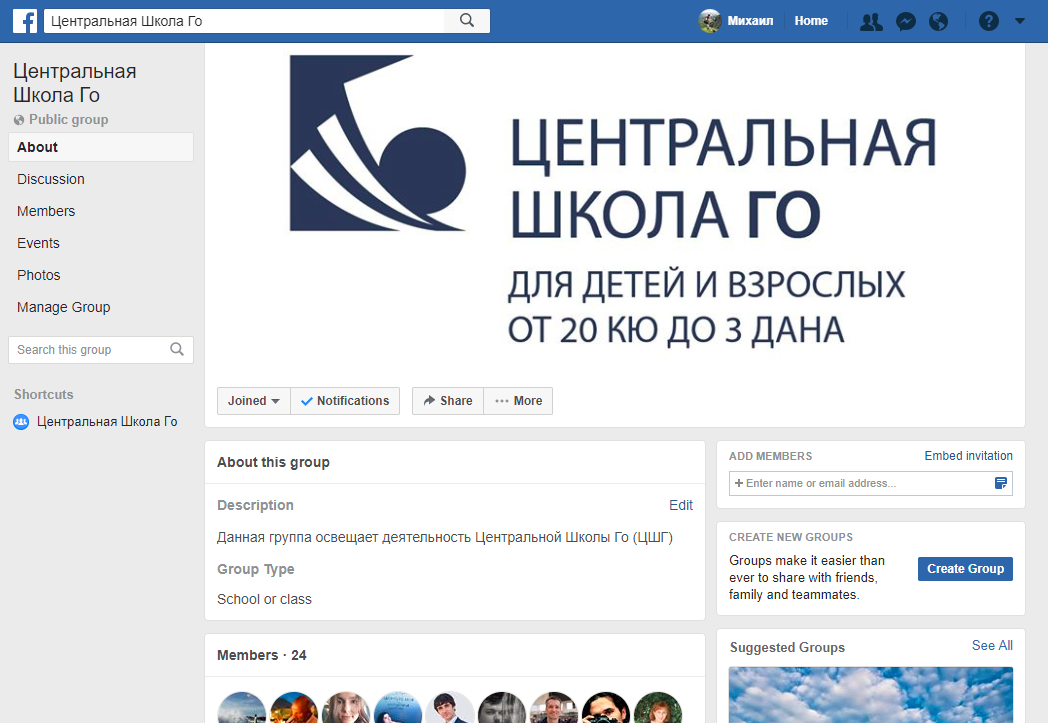Click the Public group globe icon

(19, 120)
